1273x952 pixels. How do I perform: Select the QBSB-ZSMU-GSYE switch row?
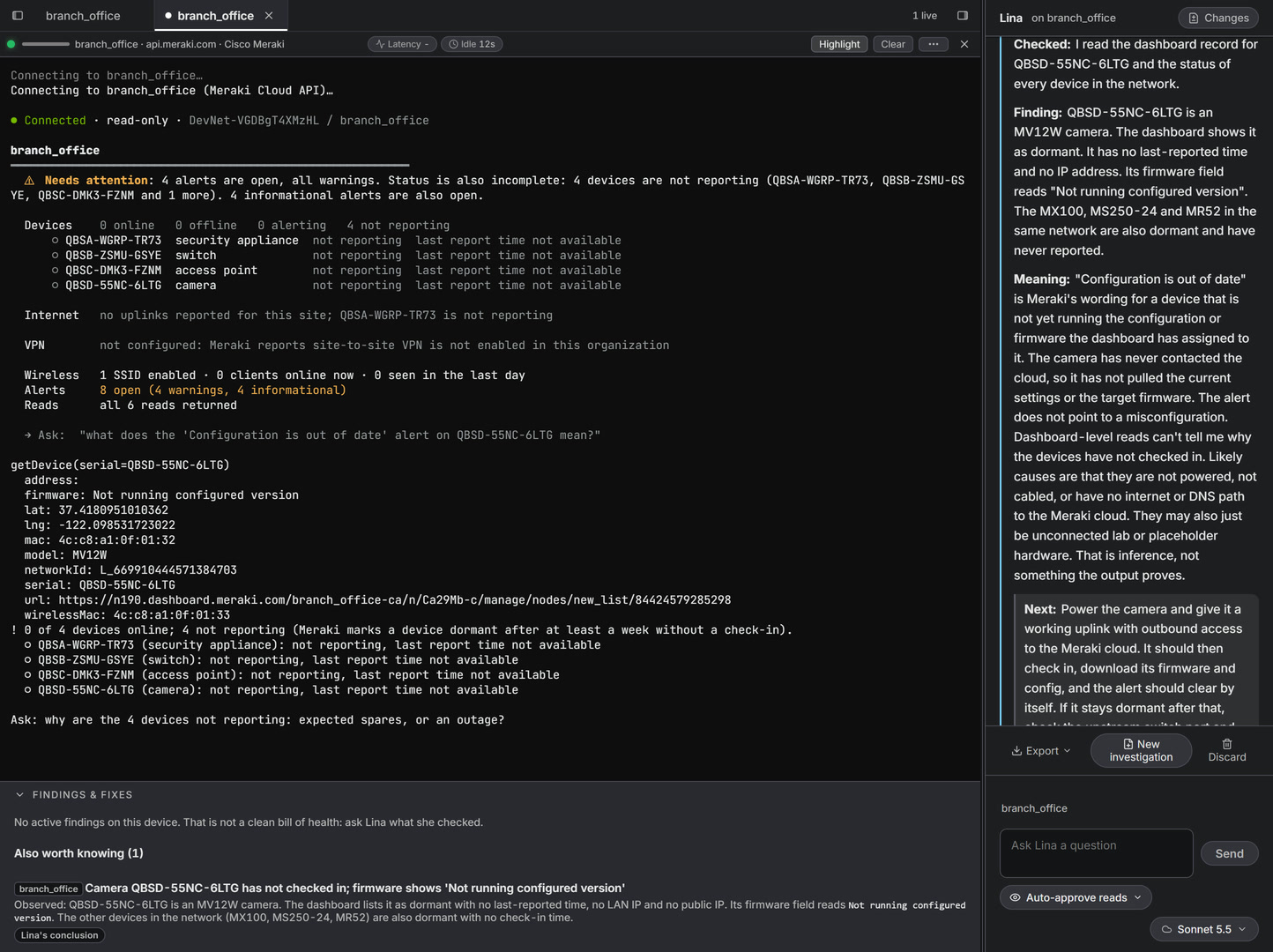coord(336,255)
